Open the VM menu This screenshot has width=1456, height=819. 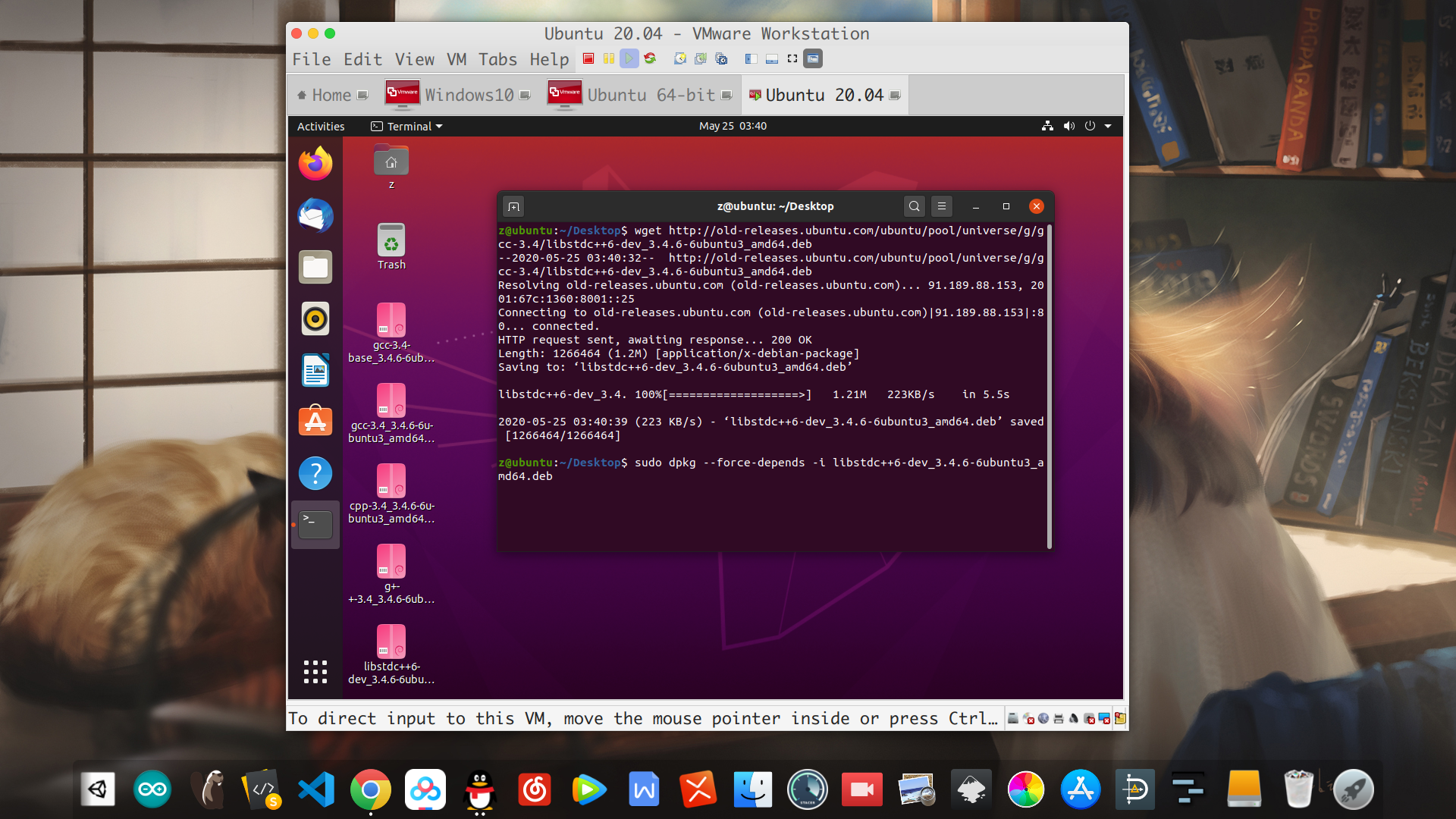455,59
